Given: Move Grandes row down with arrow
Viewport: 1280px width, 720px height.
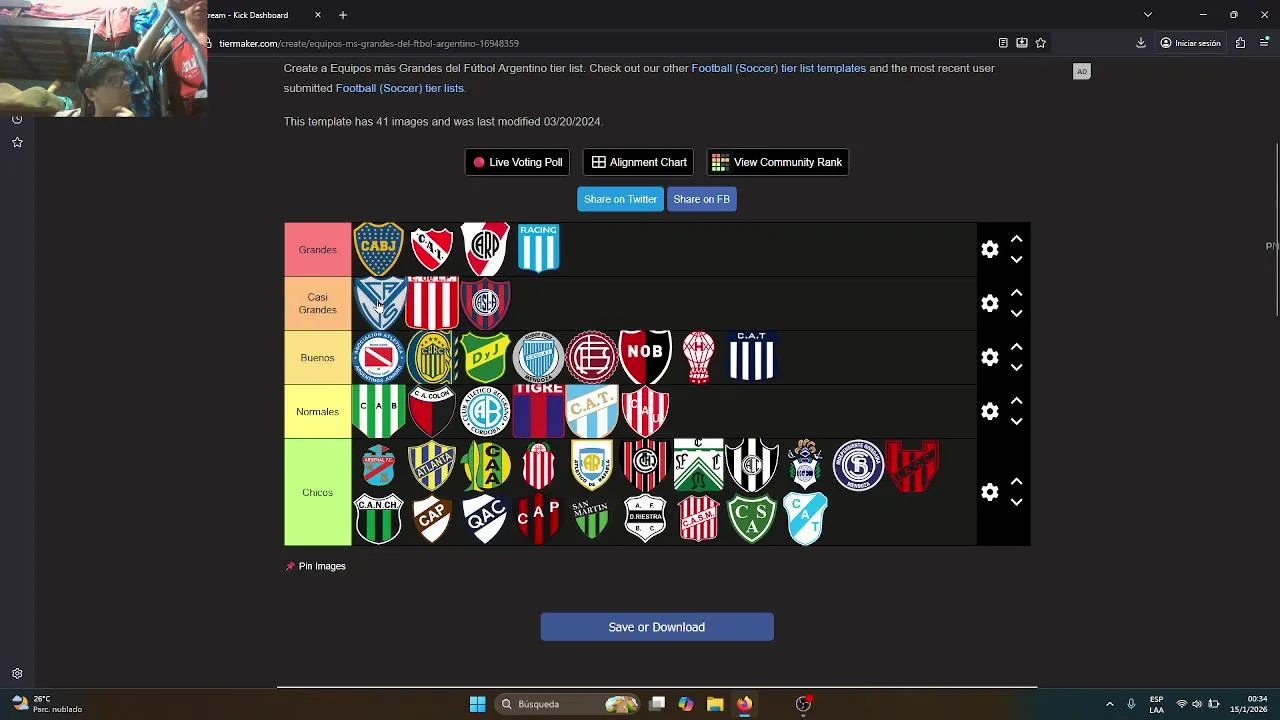Looking at the screenshot, I should pos(1016,260).
